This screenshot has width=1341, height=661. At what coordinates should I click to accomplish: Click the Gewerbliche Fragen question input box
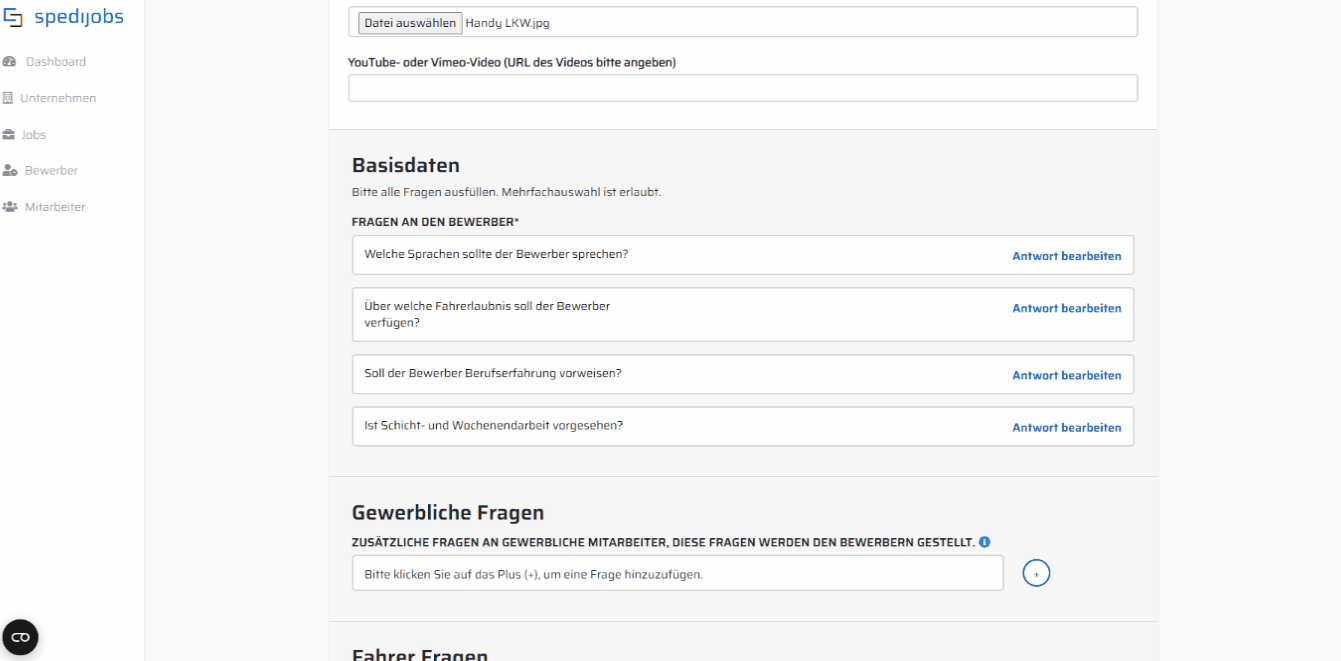pos(677,573)
